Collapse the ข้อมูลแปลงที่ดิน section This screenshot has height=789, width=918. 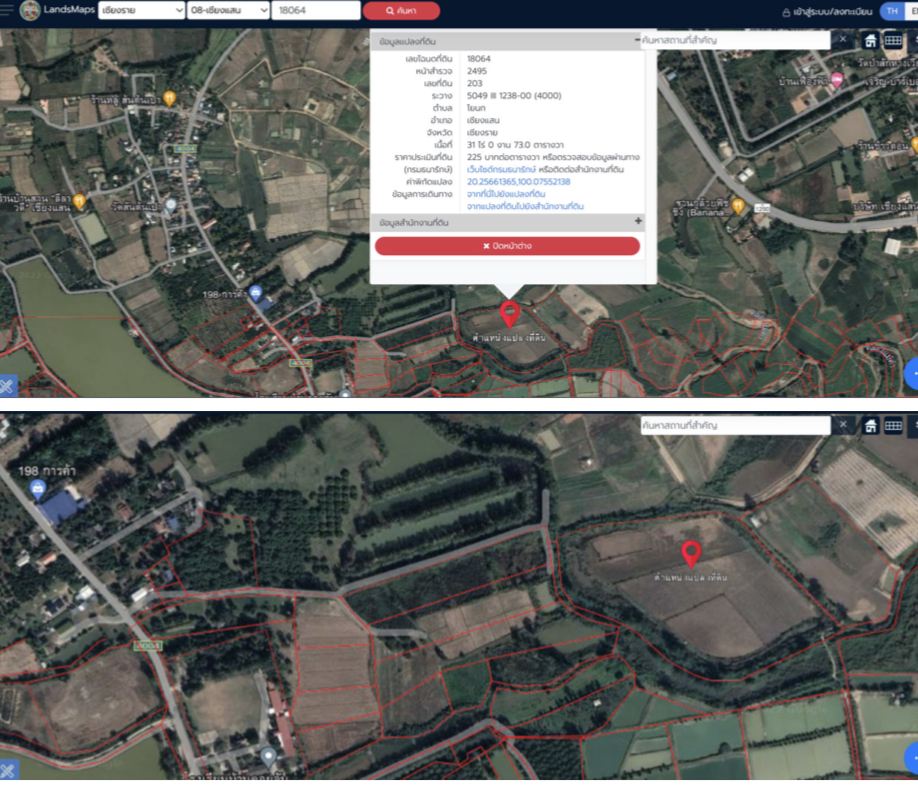(x=638, y=41)
